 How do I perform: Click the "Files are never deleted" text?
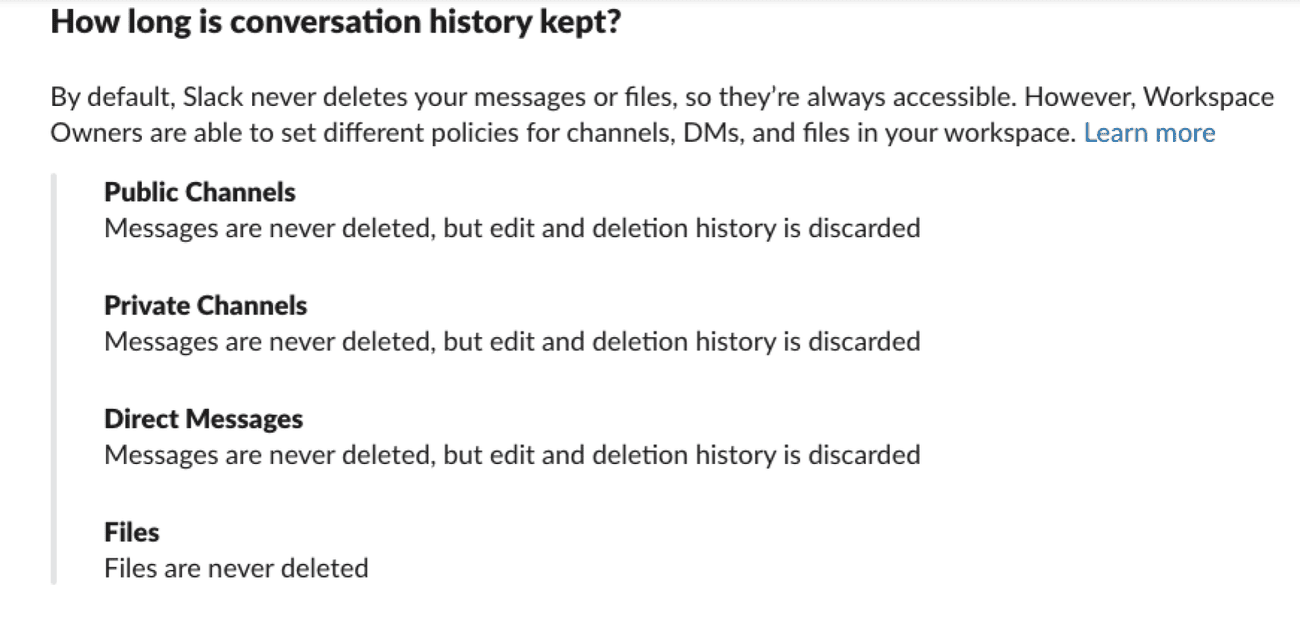click(236, 569)
